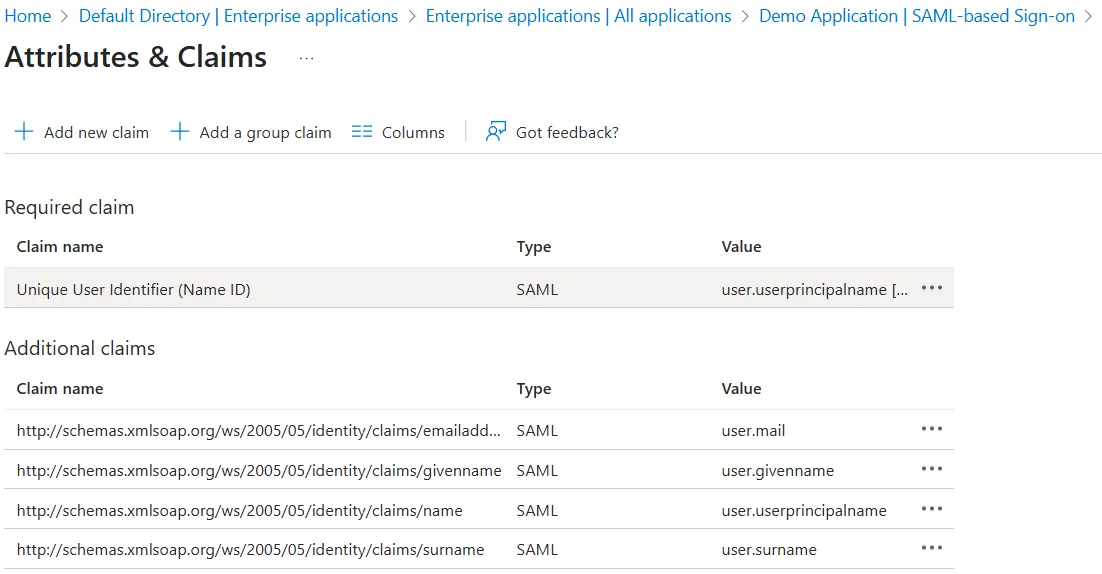Viewport: 1102px width, 574px height.
Task: Select the claims/surname claim name
Action: point(250,549)
